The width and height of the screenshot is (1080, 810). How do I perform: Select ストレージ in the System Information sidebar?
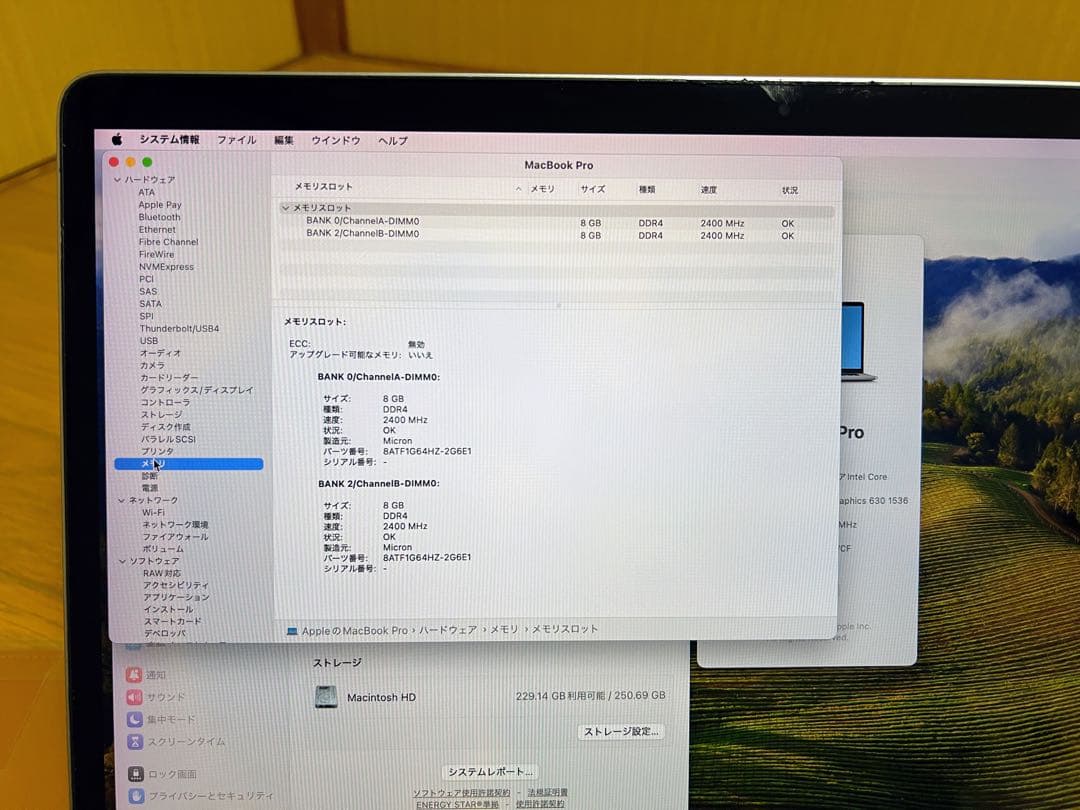point(162,415)
